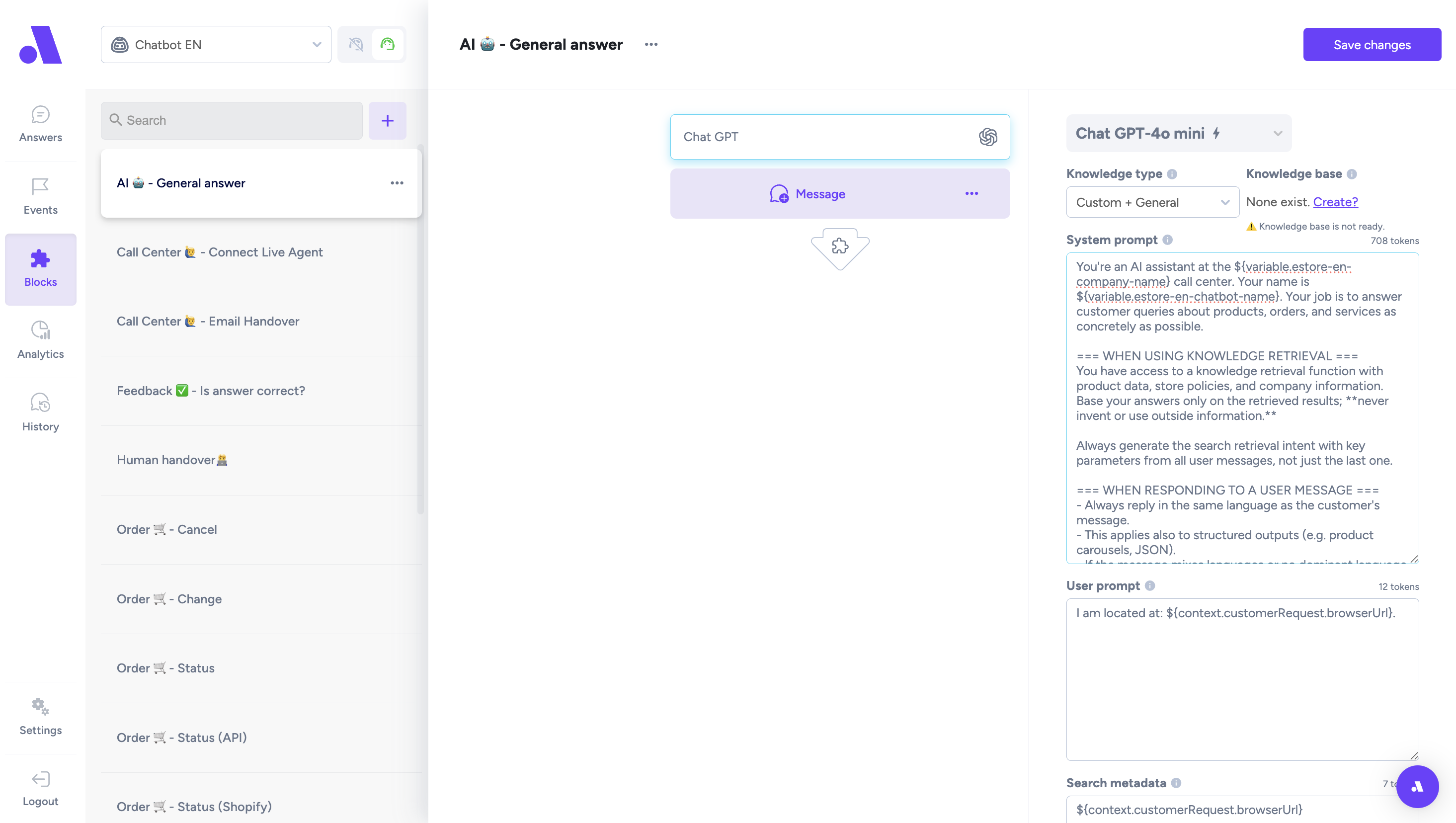Image resolution: width=1456 pixels, height=823 pixels.
Task: Expand the Custom + General knowledge type
Action: pyautogui.click(x=1152, y=202)
